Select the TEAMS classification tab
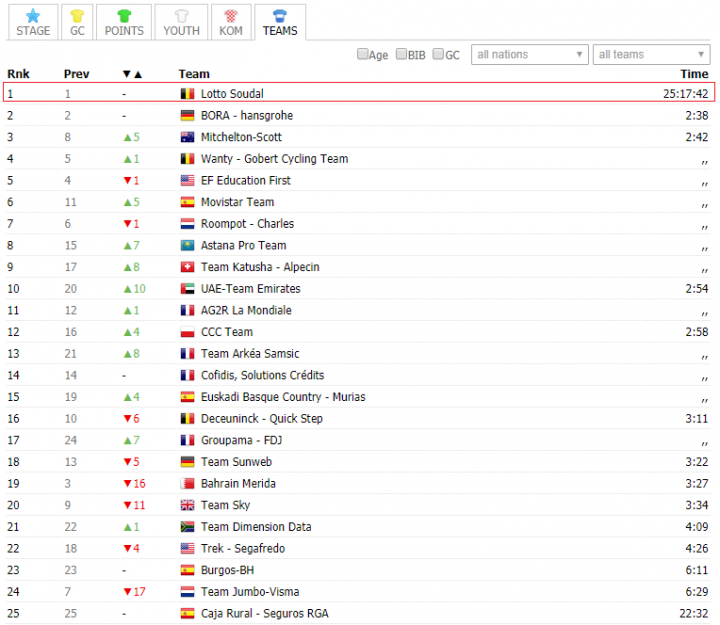Screen dimensions: 720x625 pyautogui.click(x=280, y=23)
